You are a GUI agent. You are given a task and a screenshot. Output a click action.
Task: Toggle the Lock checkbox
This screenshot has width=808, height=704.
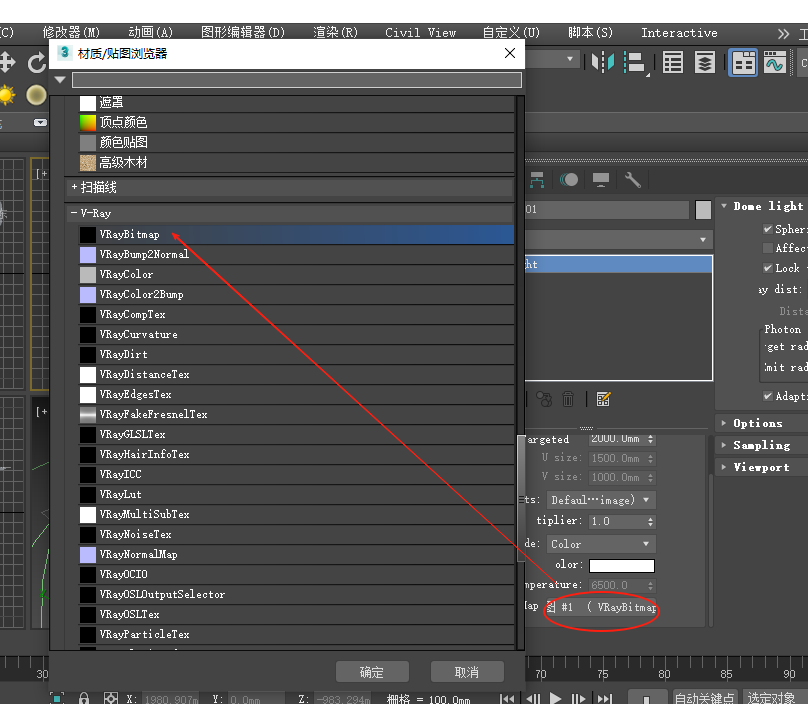[x=768, y=268]
